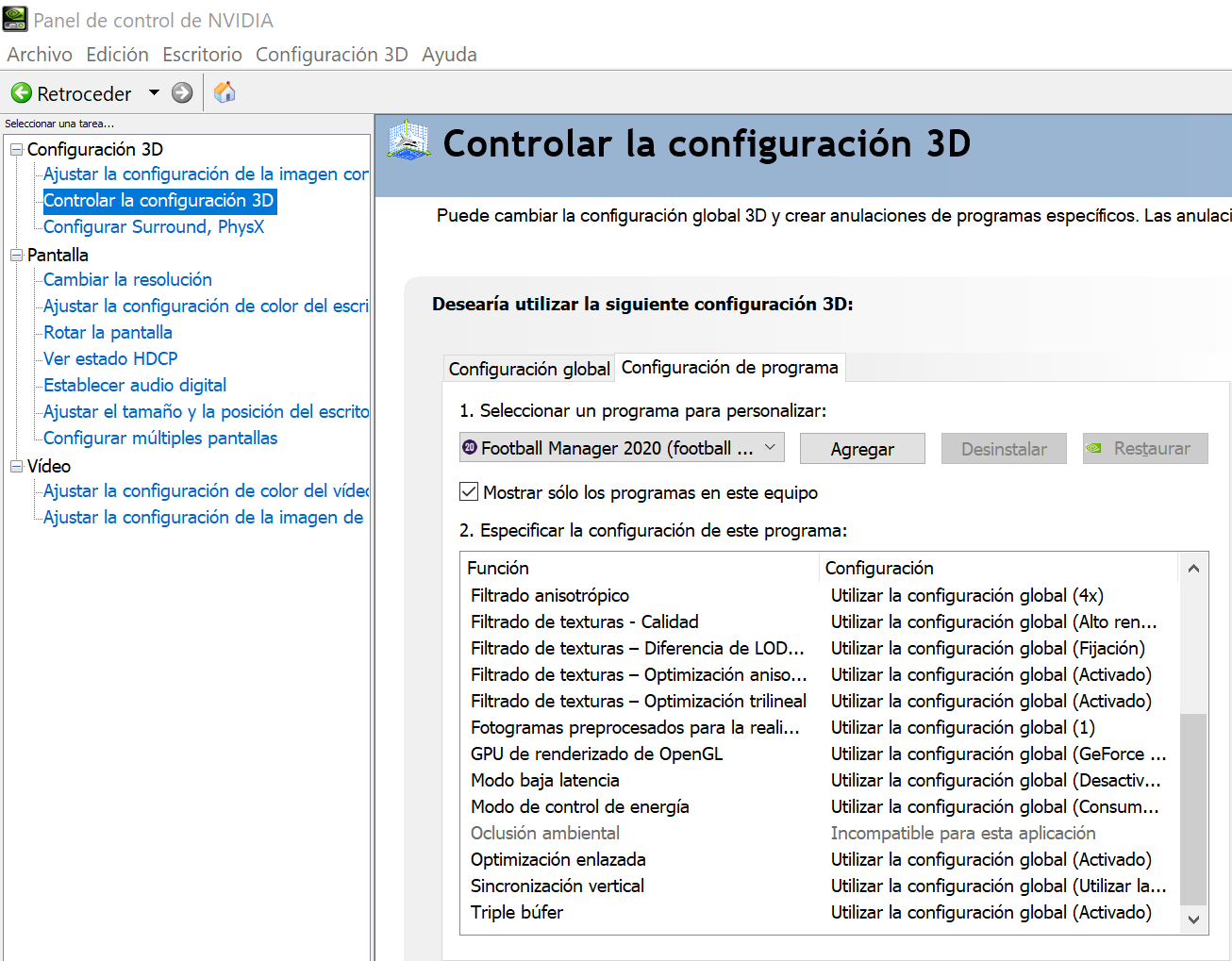This screenshot has height=961, width=1232.
Task: Click the Configuración 3D tree root label
Action: coord(95,149)
